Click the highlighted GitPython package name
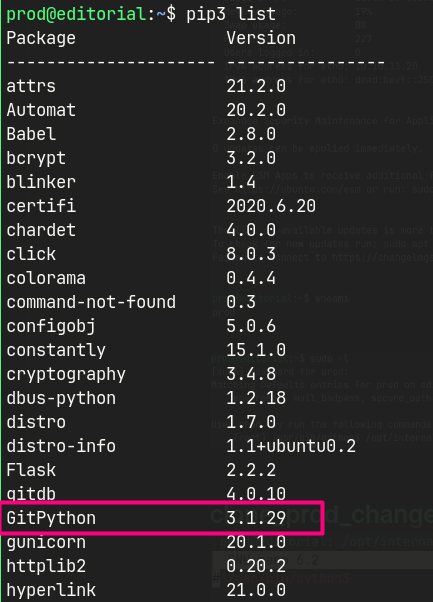433x602 pixels. tap(51, 518)
